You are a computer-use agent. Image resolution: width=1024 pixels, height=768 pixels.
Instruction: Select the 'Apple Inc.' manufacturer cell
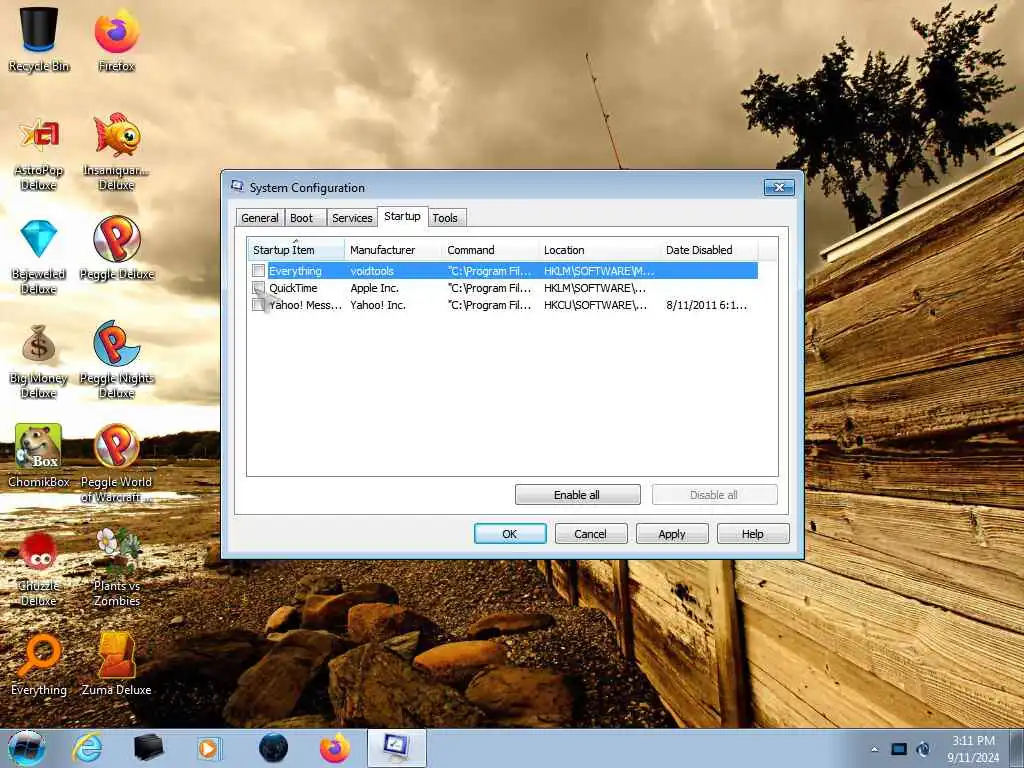pyautogui.click(x=375, y=288)
